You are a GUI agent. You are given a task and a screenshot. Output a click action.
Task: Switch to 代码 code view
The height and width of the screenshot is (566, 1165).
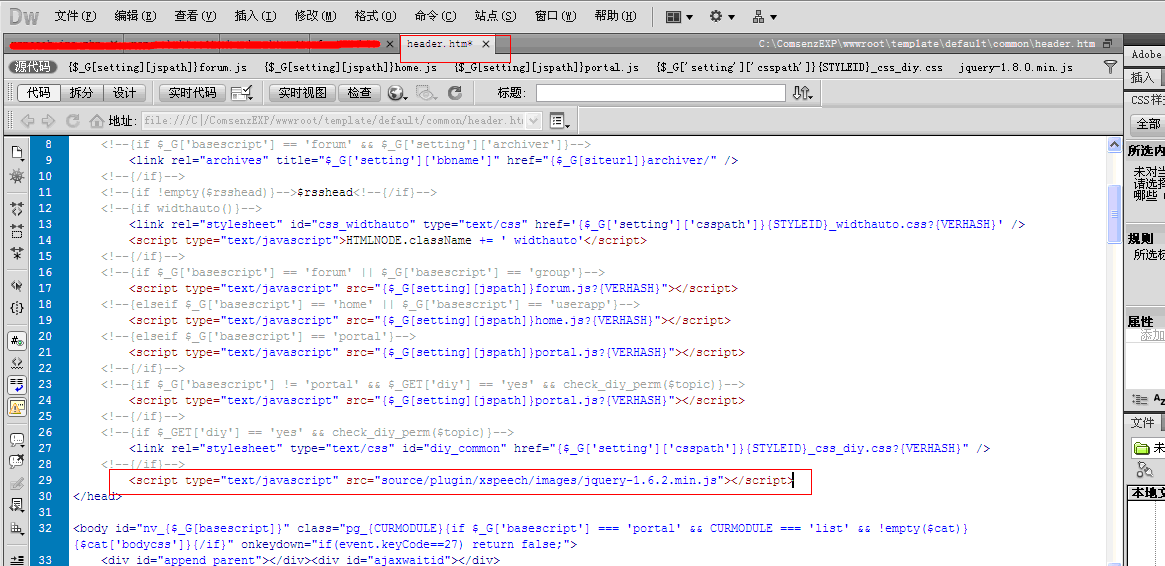(39, 93)
